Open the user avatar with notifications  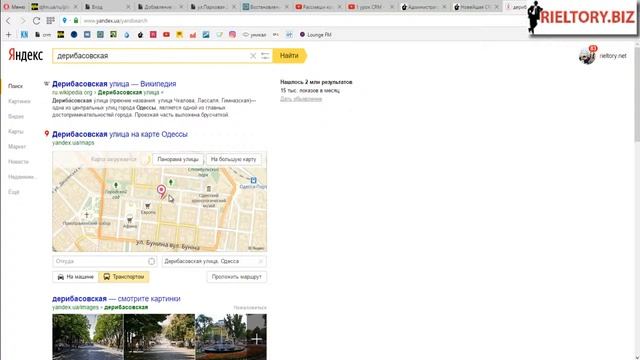click(587, 56)
